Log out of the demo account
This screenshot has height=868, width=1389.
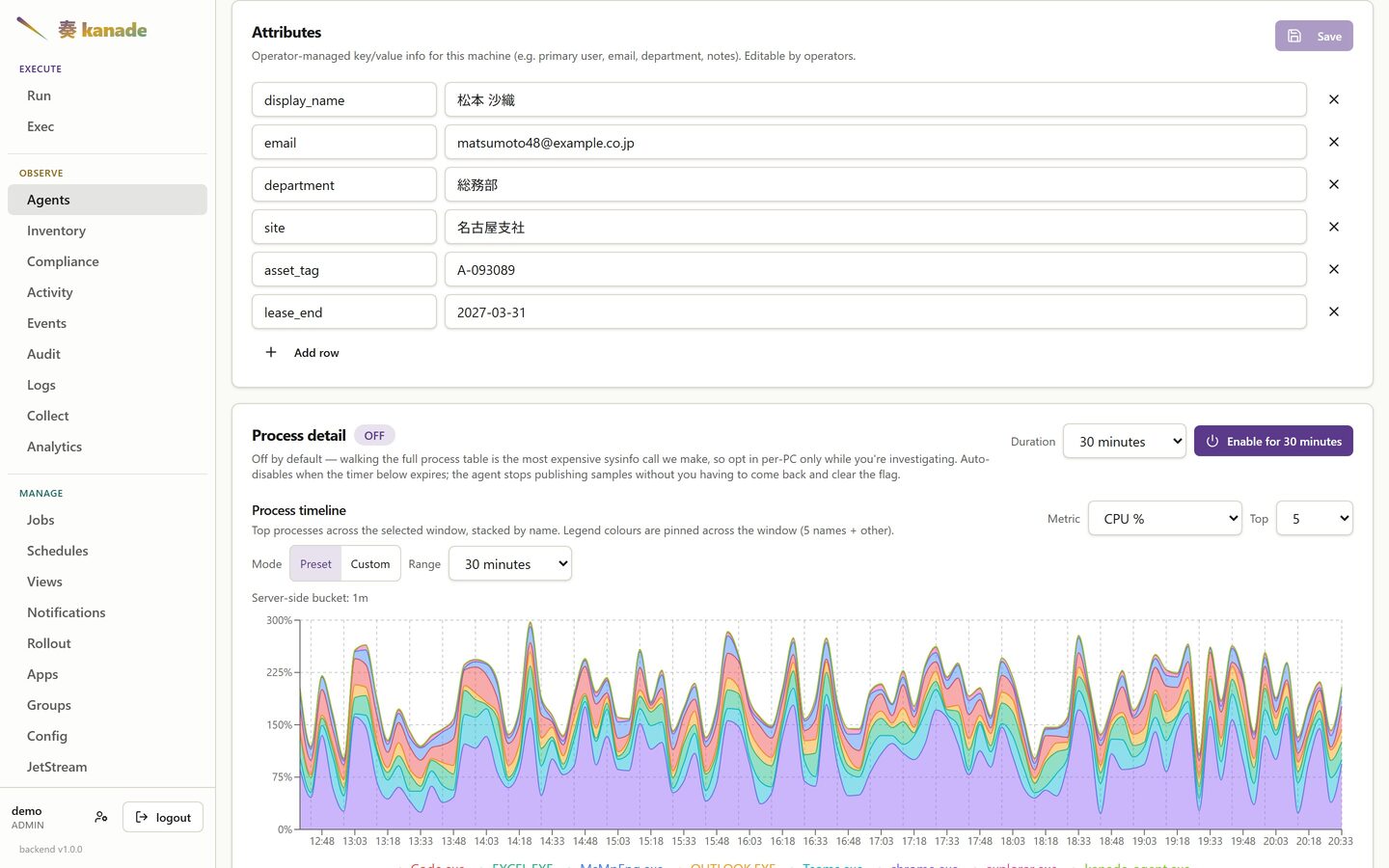(x=163, y=817)
